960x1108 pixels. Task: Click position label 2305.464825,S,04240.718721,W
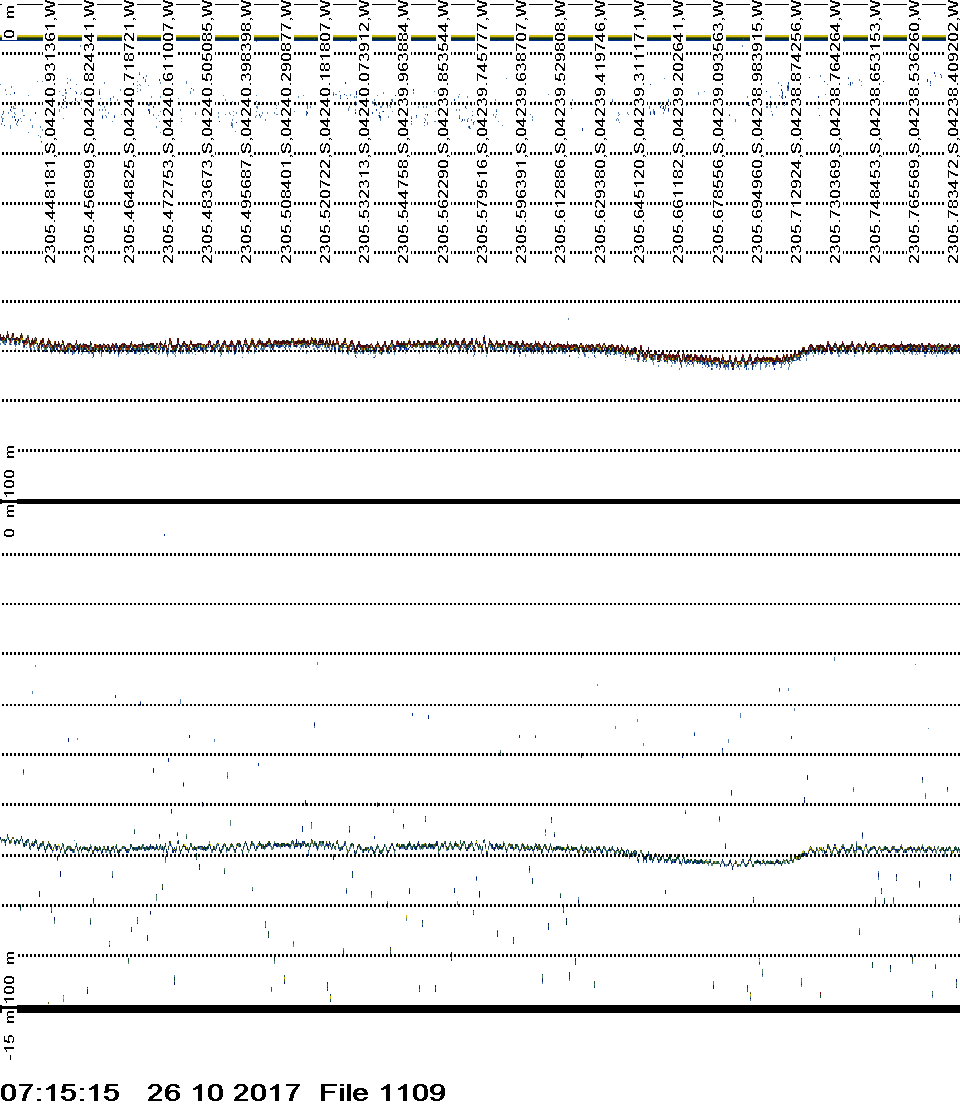129,131
